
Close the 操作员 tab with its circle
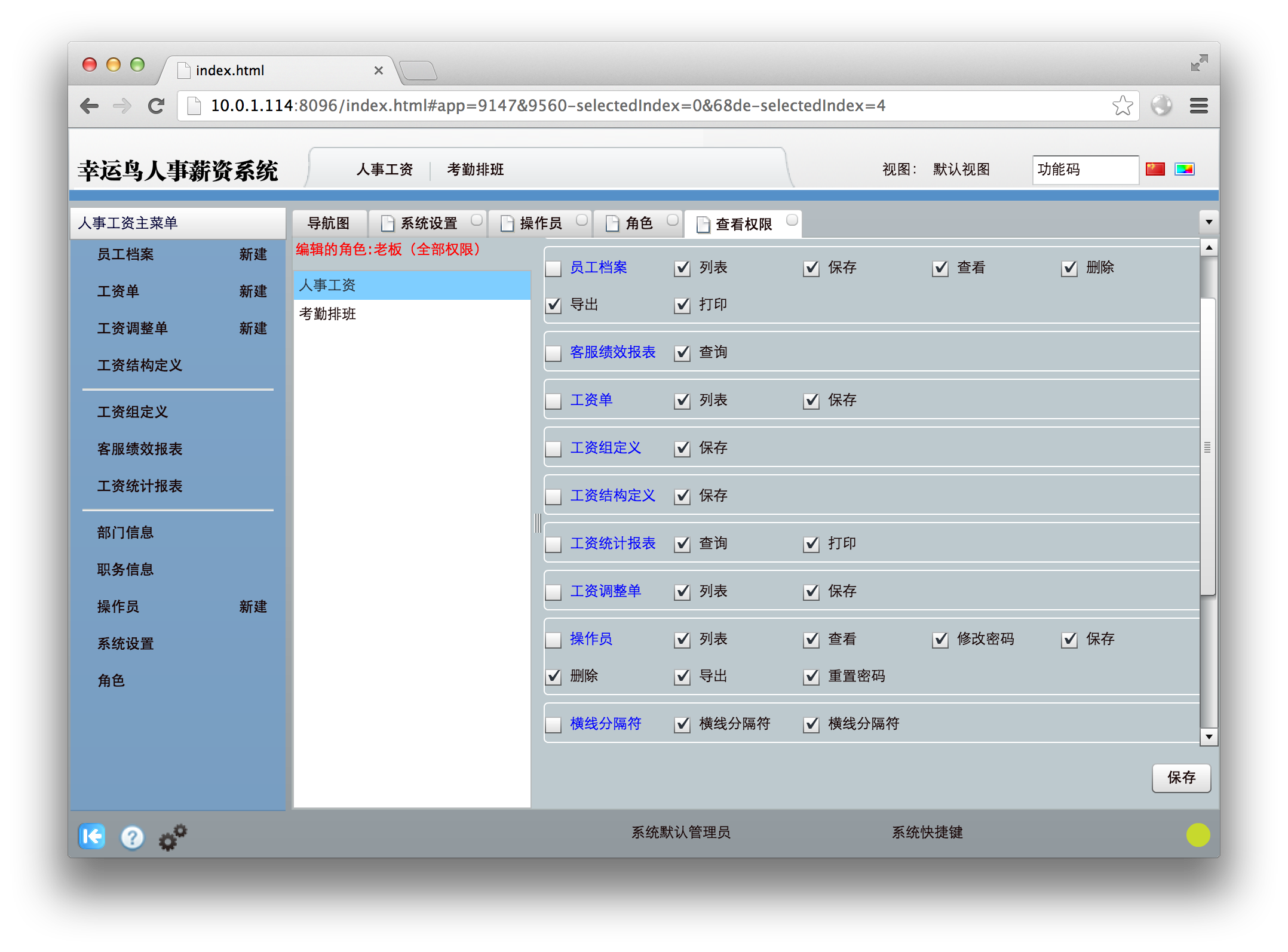pos(581,220)
